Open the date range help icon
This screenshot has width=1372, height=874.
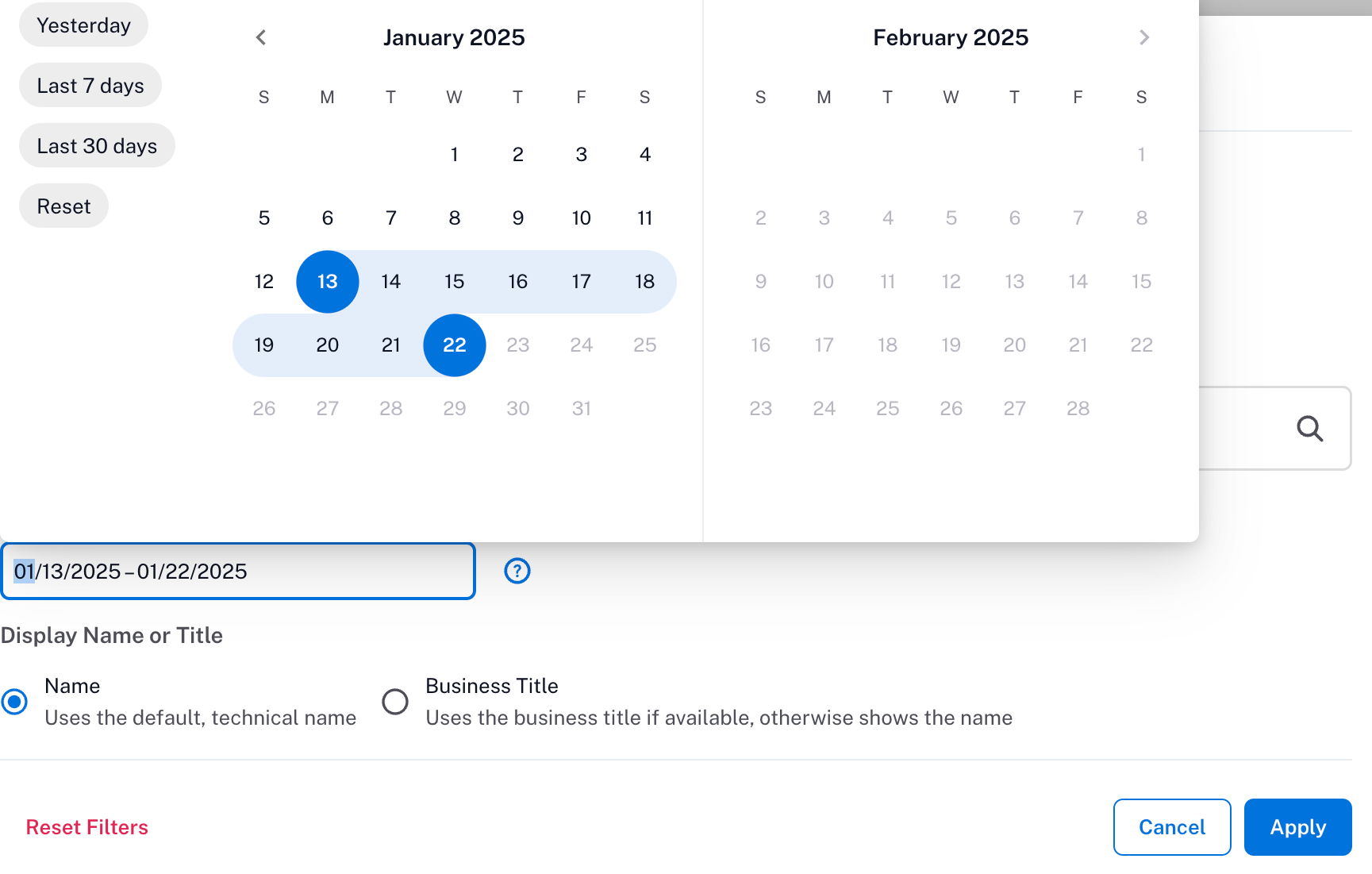tap(517, 571)
